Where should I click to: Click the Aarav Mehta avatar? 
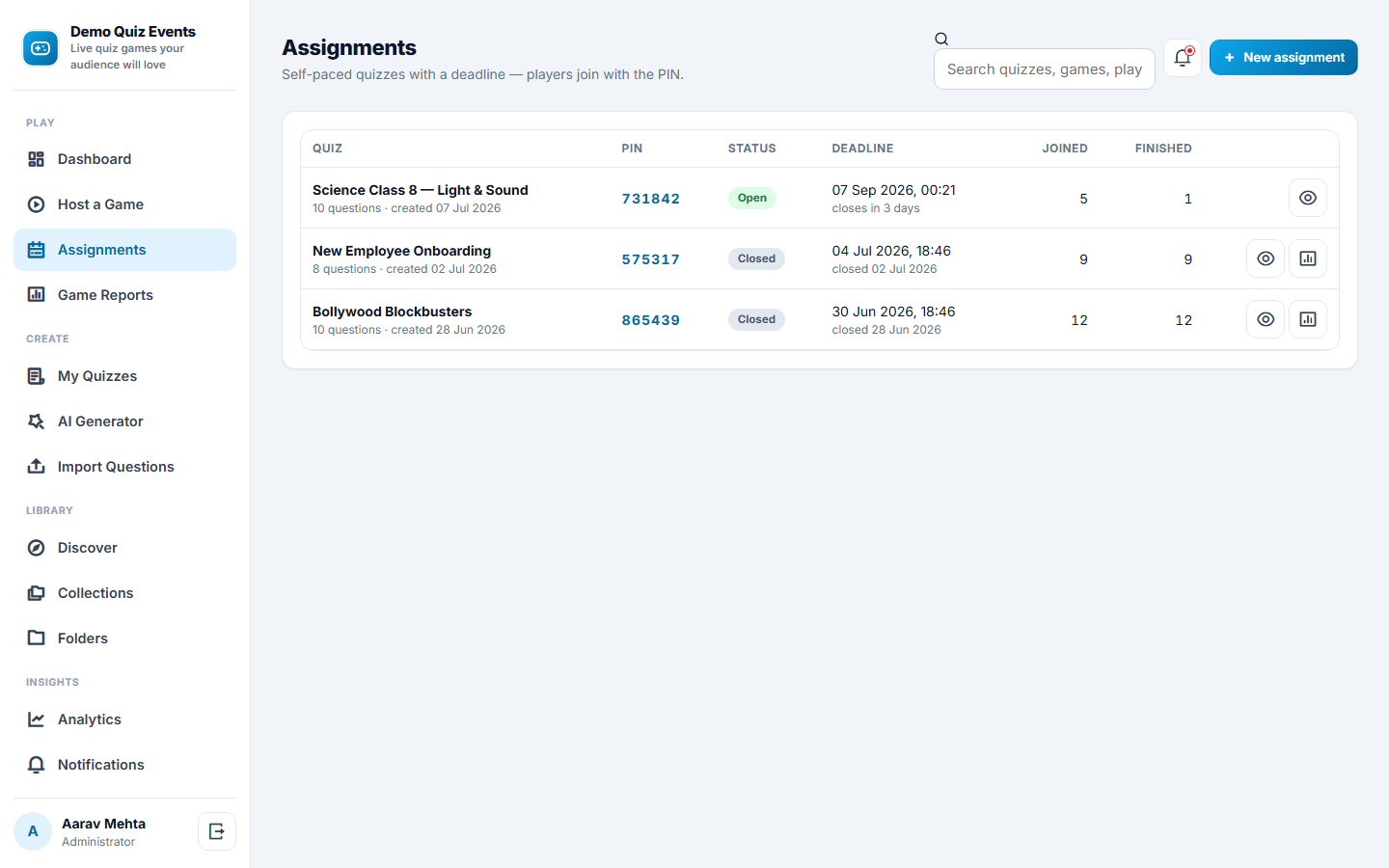coord(33,831)
